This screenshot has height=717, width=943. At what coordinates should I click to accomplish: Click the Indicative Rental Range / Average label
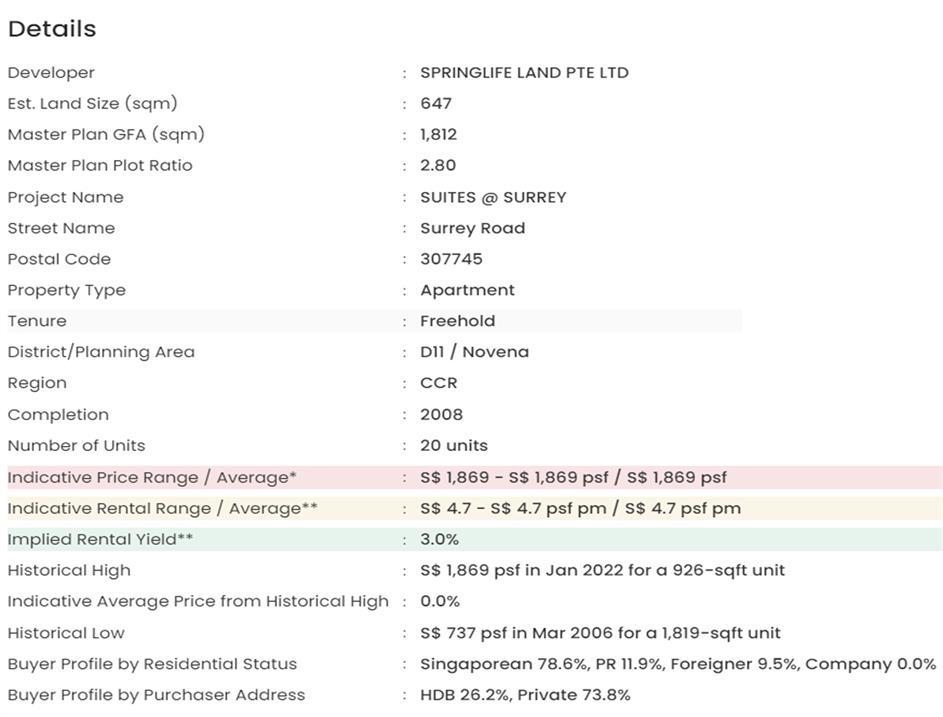click(162, 508)
